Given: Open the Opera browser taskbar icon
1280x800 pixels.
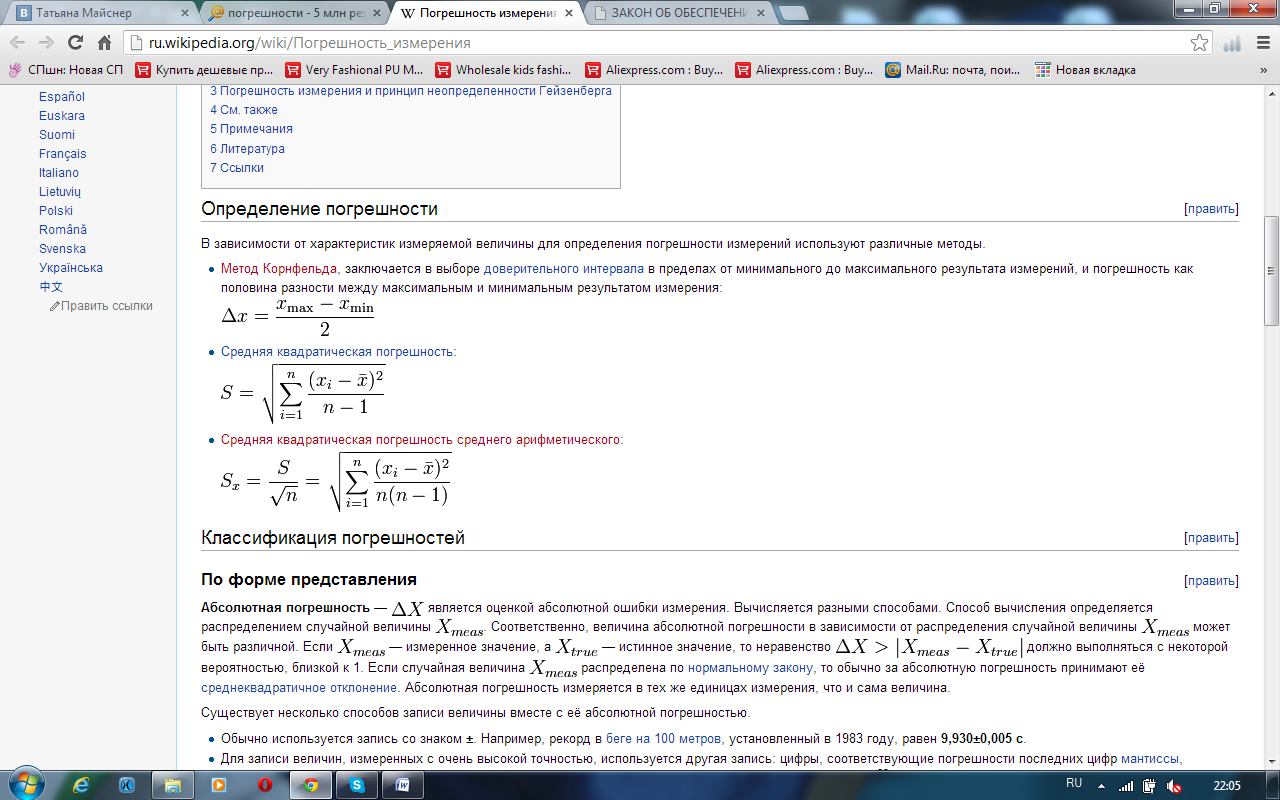Looking at the screenshot, I should (x=265, y=786).
